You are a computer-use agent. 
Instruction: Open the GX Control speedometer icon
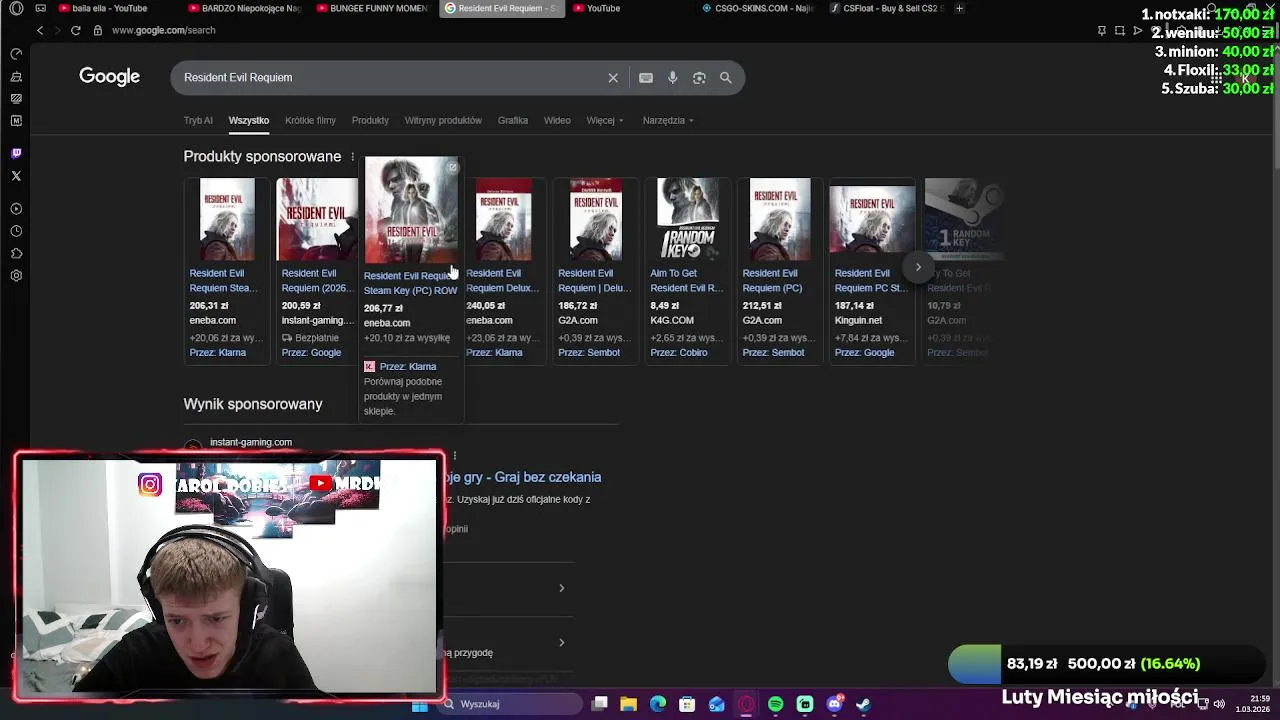tap(16, 54)
